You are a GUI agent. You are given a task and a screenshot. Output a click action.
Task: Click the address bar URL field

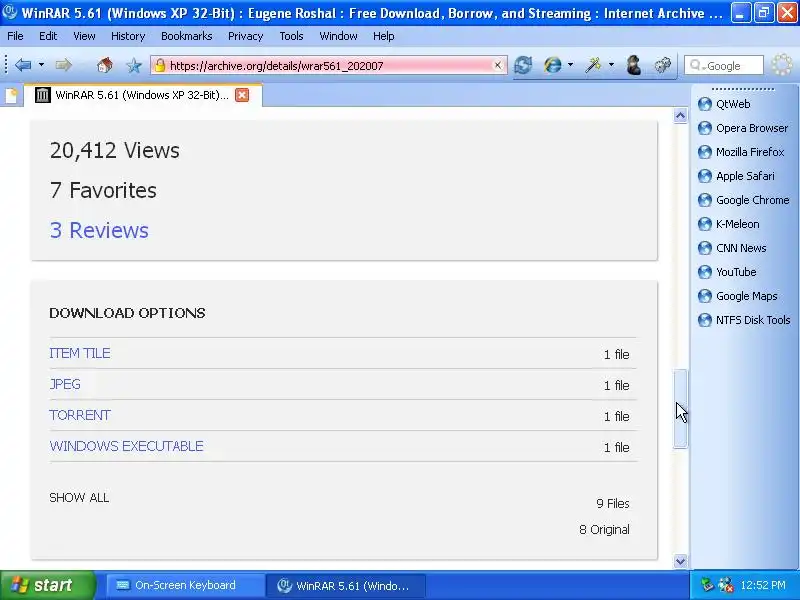tap(329, 65)
